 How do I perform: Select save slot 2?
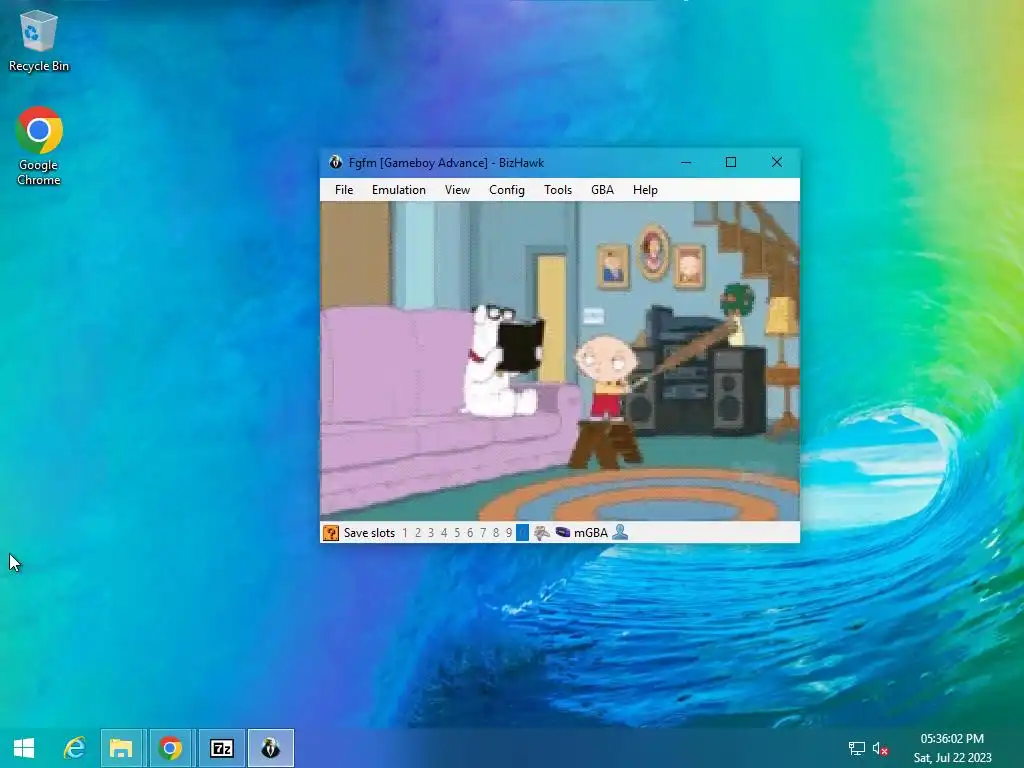[x=418, y=533]
